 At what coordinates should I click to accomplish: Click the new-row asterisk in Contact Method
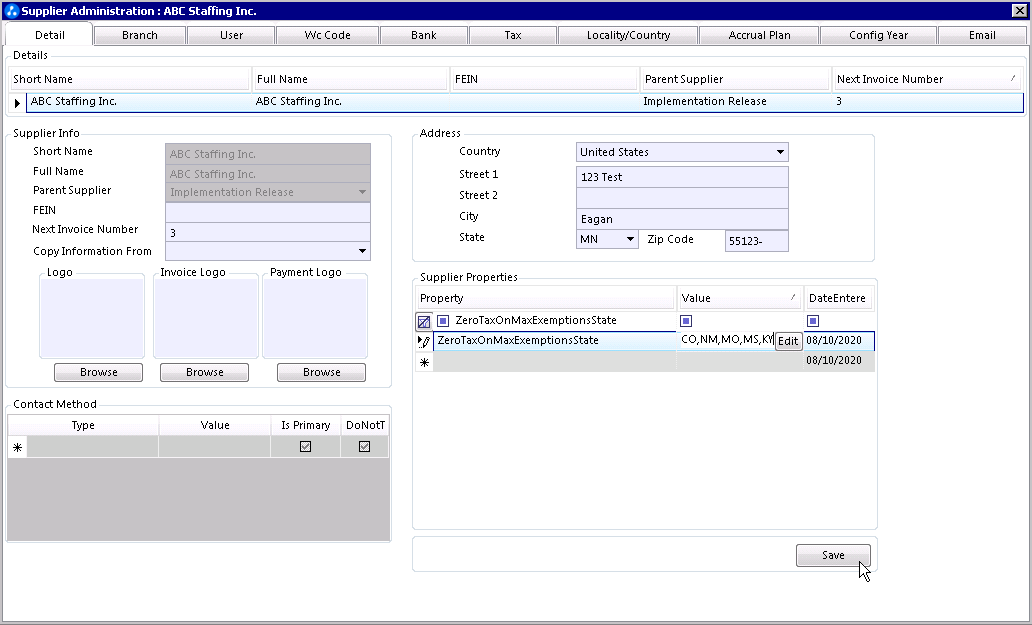pos(17,448)
